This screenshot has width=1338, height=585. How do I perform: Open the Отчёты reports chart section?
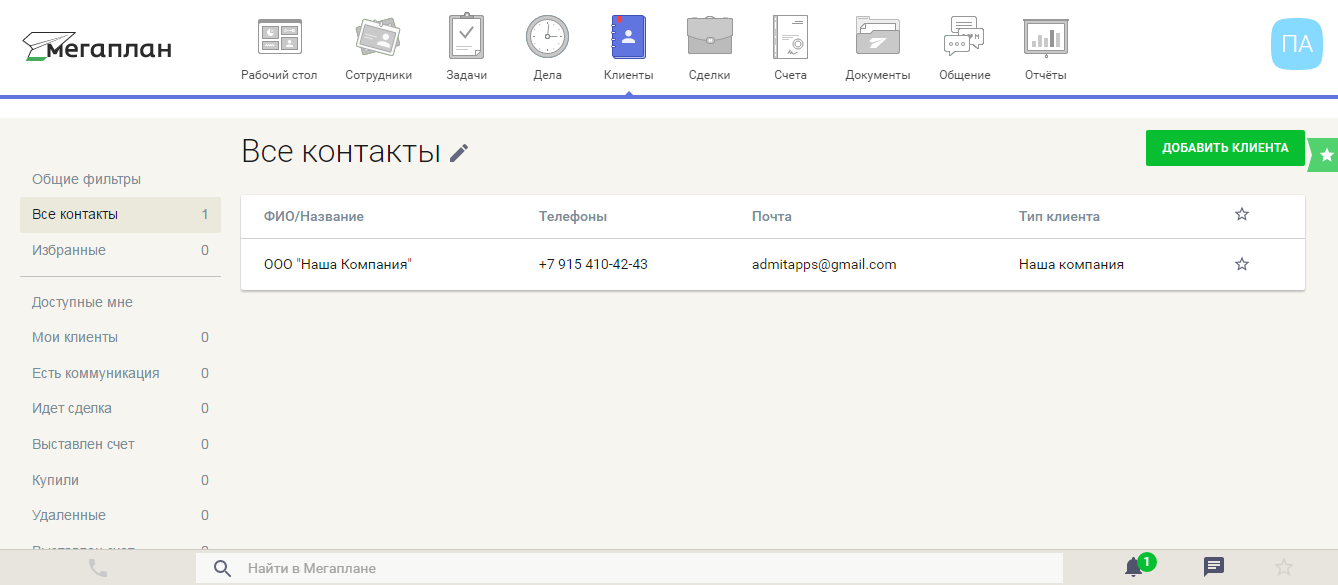[x=1046, y=48]
